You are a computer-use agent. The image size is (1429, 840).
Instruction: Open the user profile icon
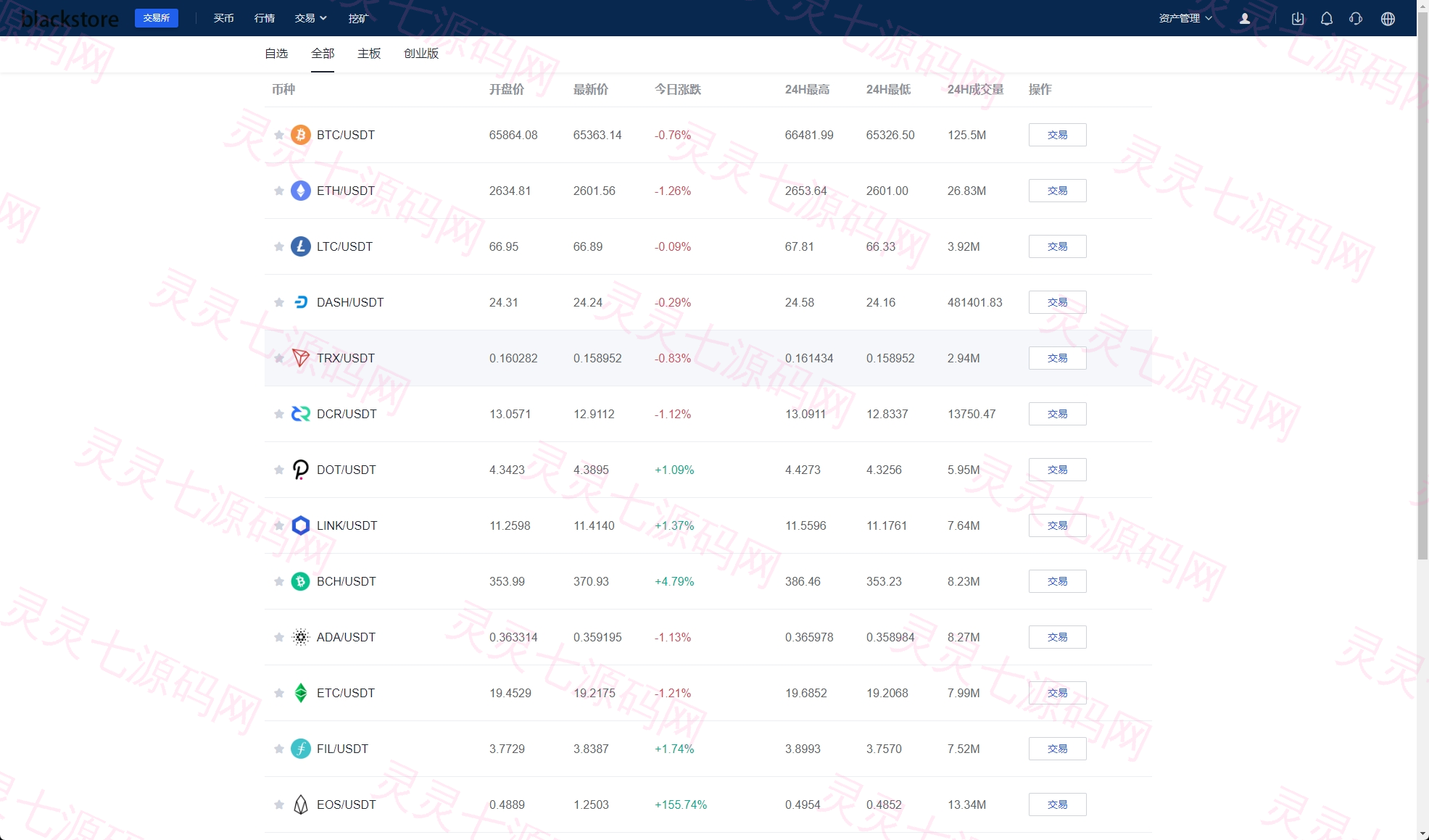pos(1245,19)
